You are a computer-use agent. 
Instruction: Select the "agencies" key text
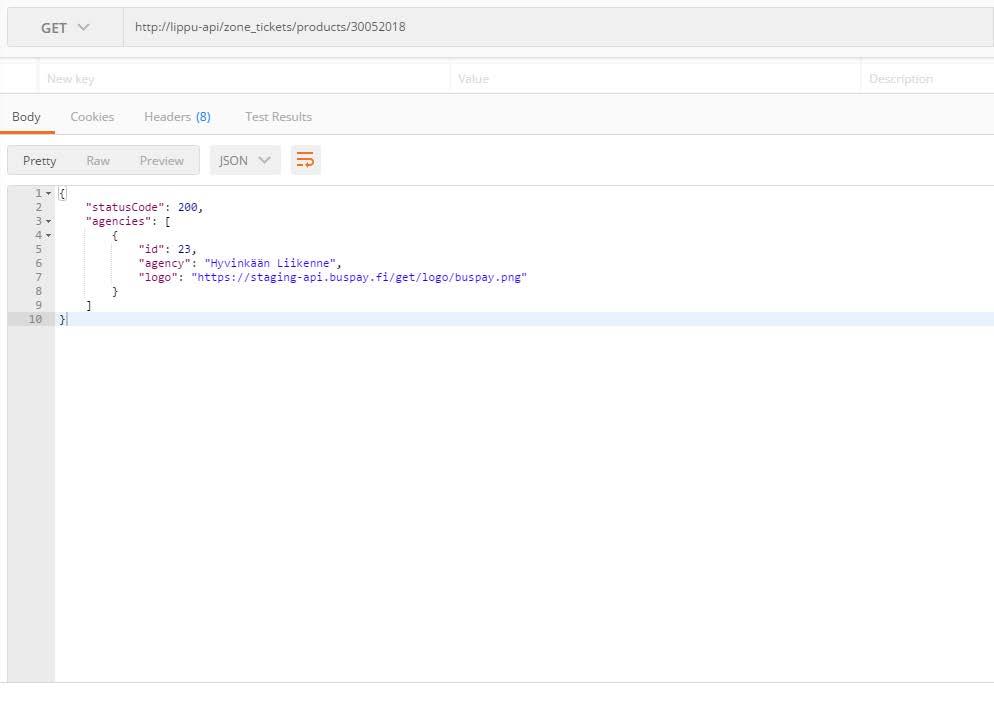[x=119, y=221]
